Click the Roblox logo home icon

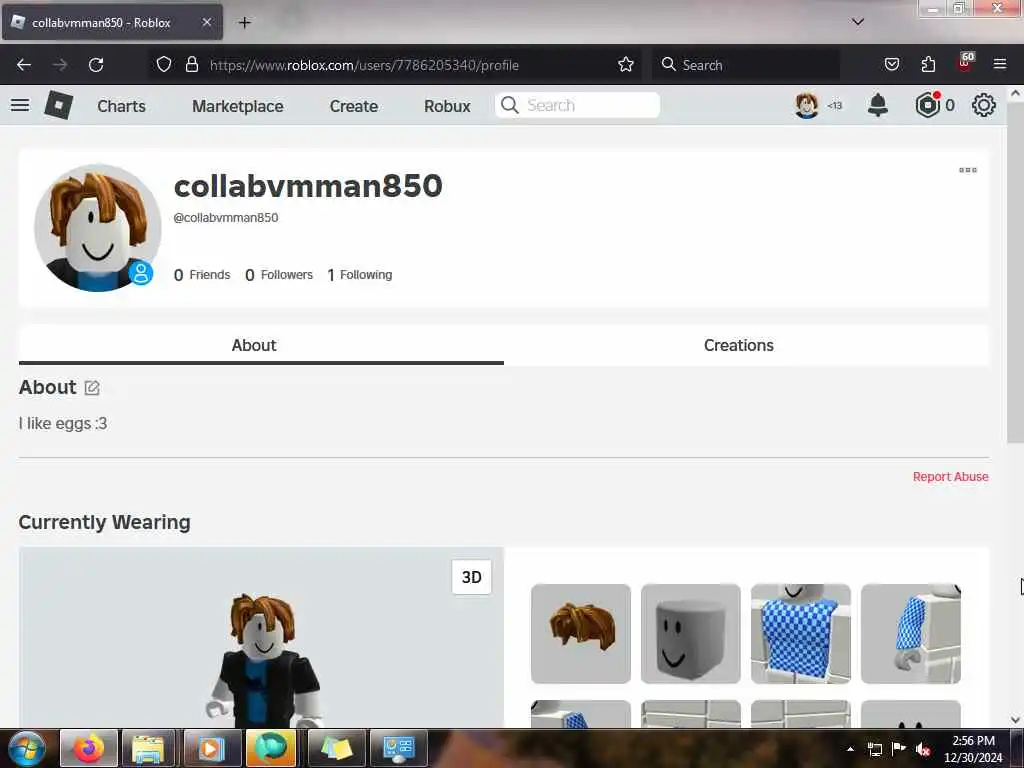click(59, 105)
